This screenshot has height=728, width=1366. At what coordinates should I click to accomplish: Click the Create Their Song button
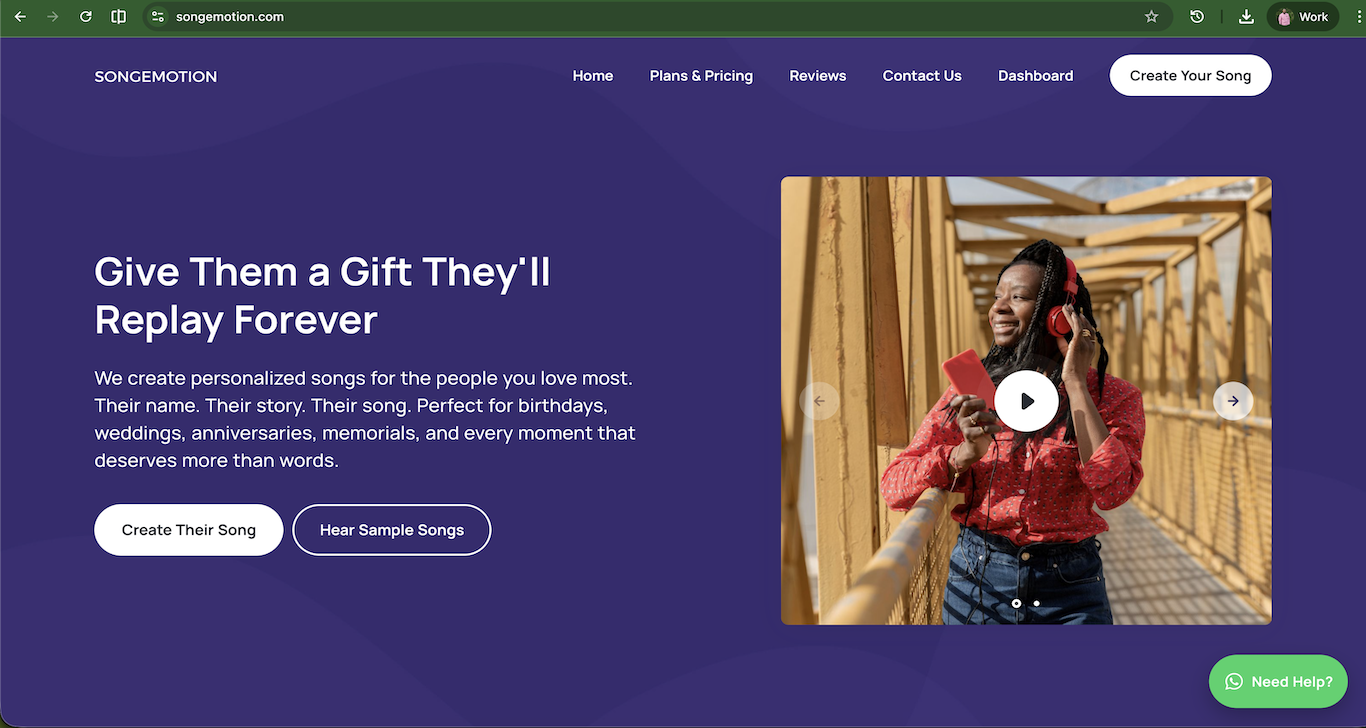tap(188, 530)
